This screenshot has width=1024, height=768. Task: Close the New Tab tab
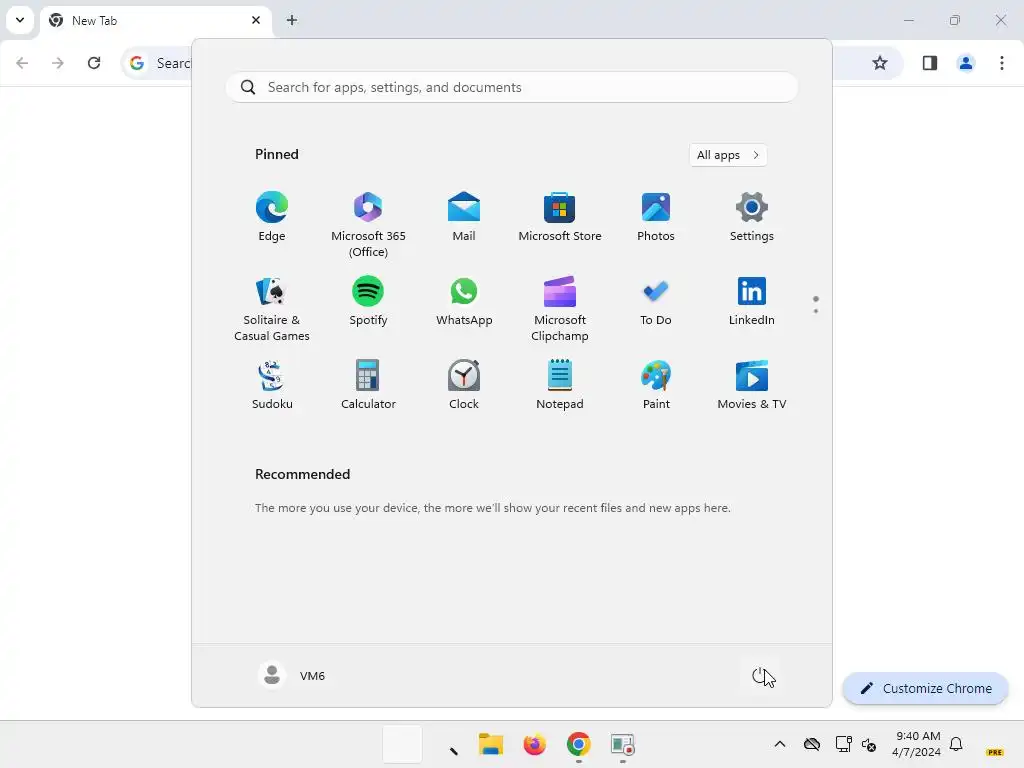click(256, 20)
